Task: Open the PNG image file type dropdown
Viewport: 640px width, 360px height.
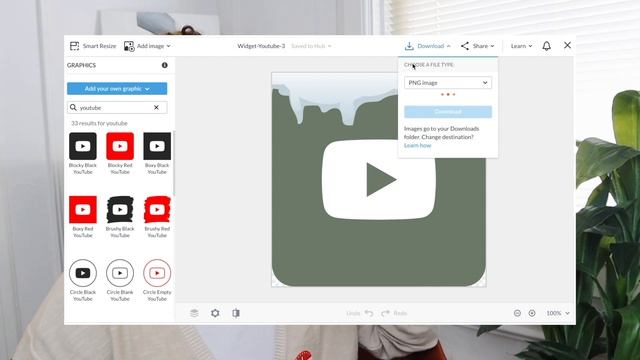Action: pyautogui.click(x=448, y=83)
